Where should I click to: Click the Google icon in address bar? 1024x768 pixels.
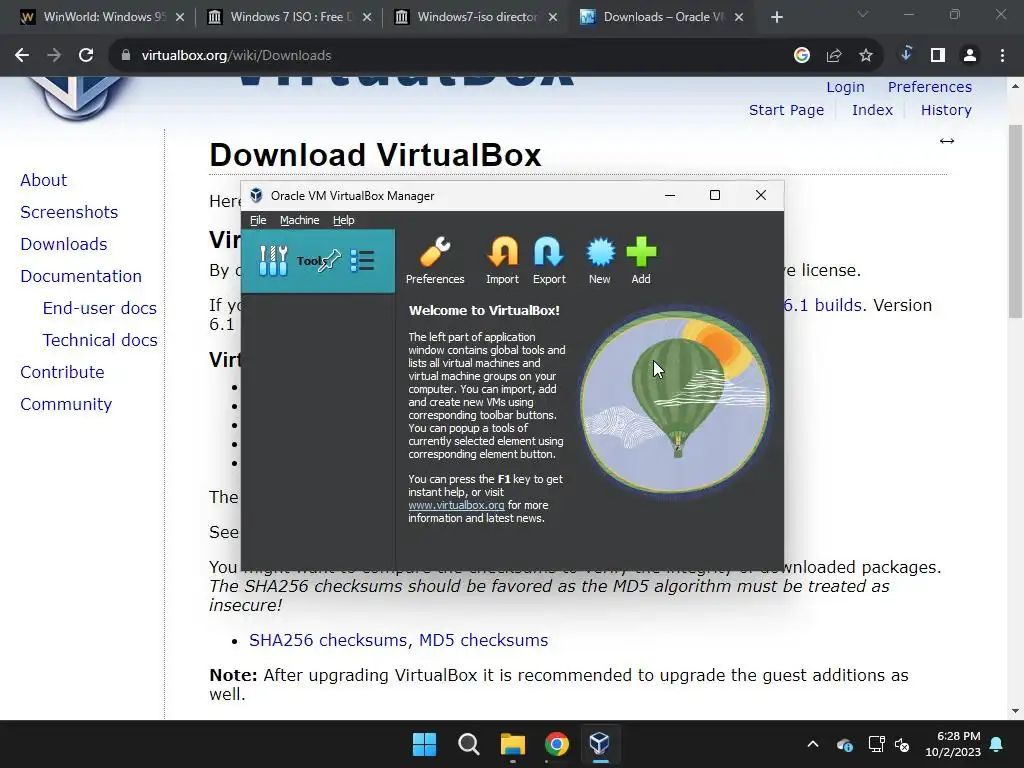tap(802, 56)
